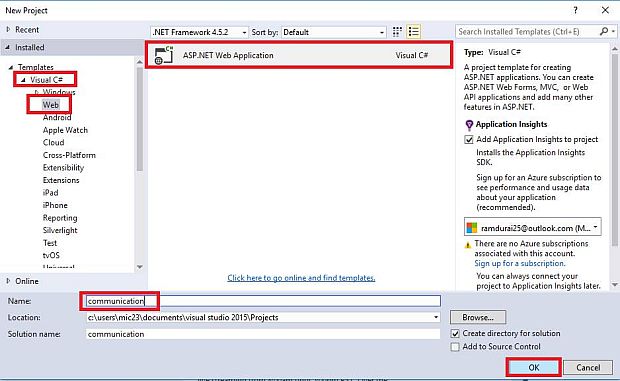Click the Cancel button

(588, 368)
